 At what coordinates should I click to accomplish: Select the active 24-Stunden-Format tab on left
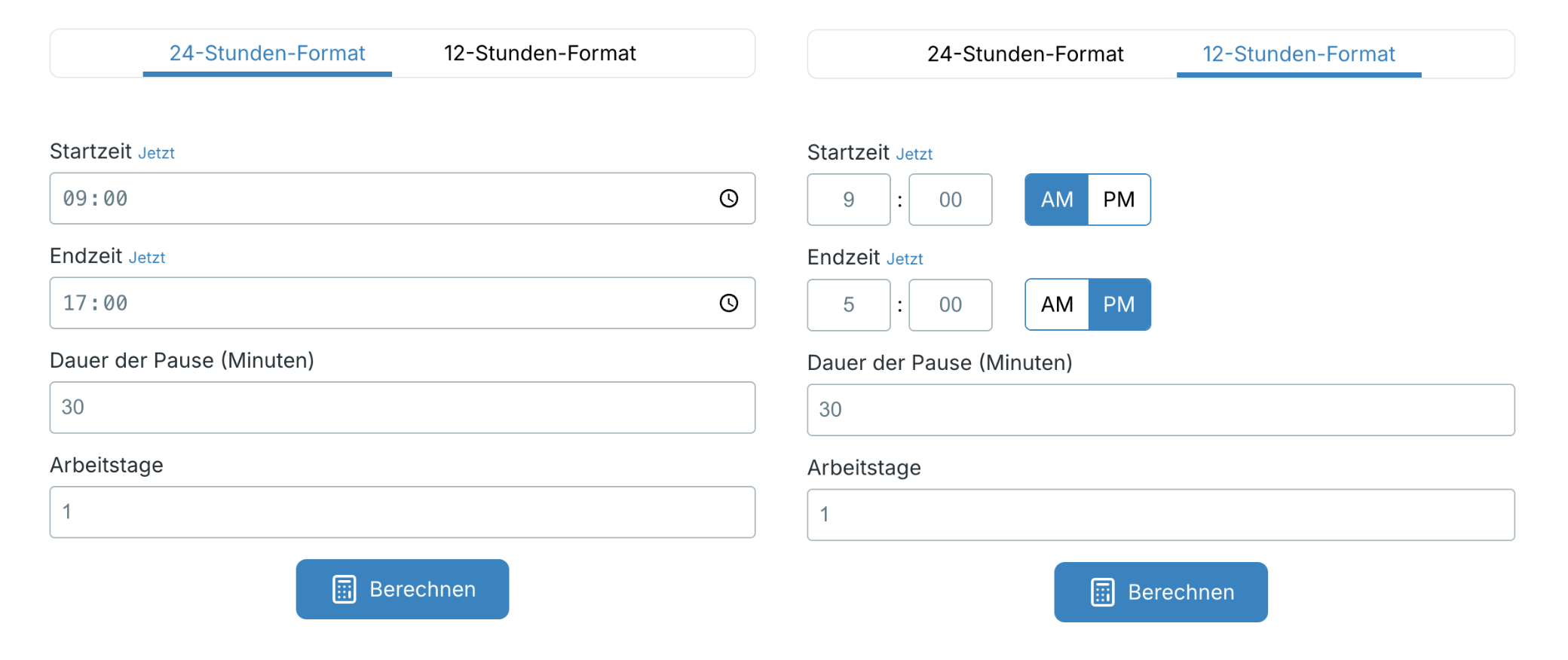coord(267,53)
